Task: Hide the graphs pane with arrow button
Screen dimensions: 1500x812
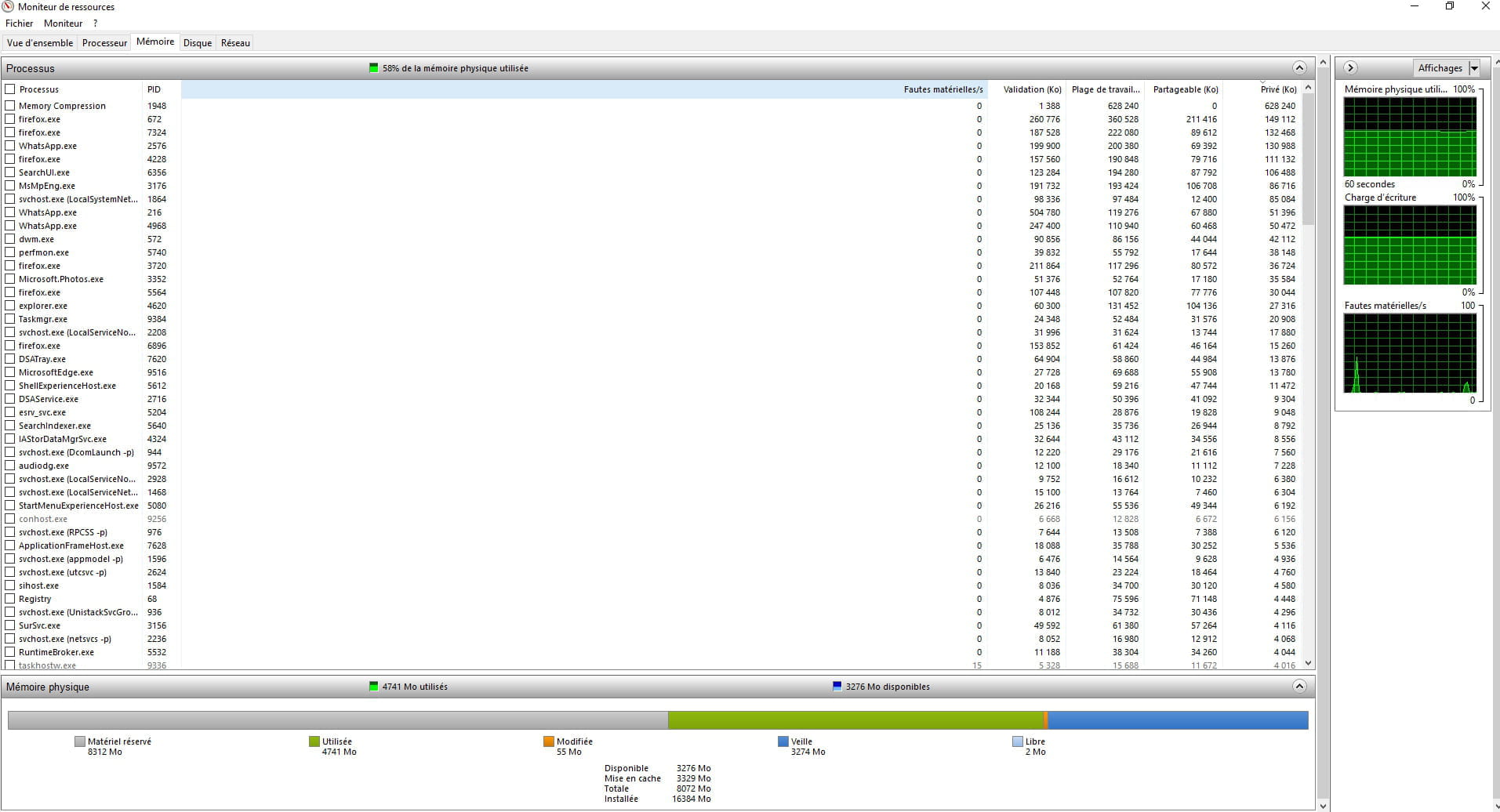Action: click(x=1350, y=67)
